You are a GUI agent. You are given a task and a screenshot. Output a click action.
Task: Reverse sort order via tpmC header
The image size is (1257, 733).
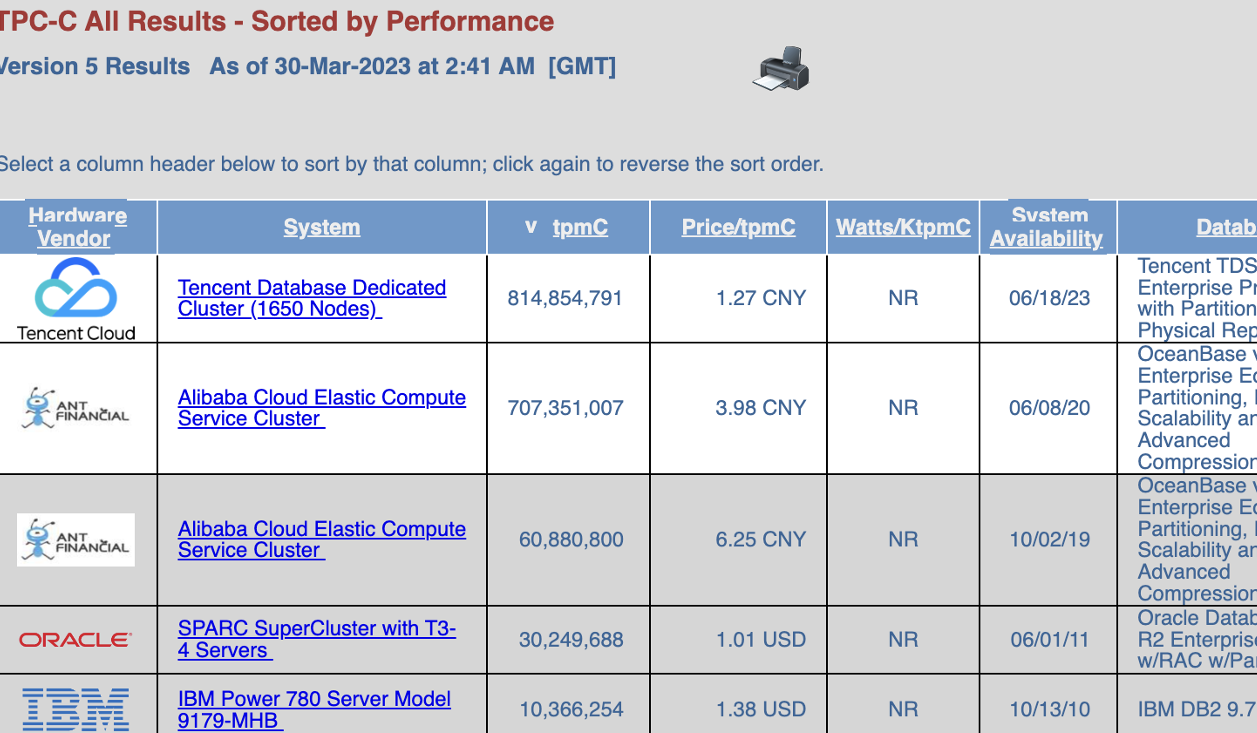[580, 227]
